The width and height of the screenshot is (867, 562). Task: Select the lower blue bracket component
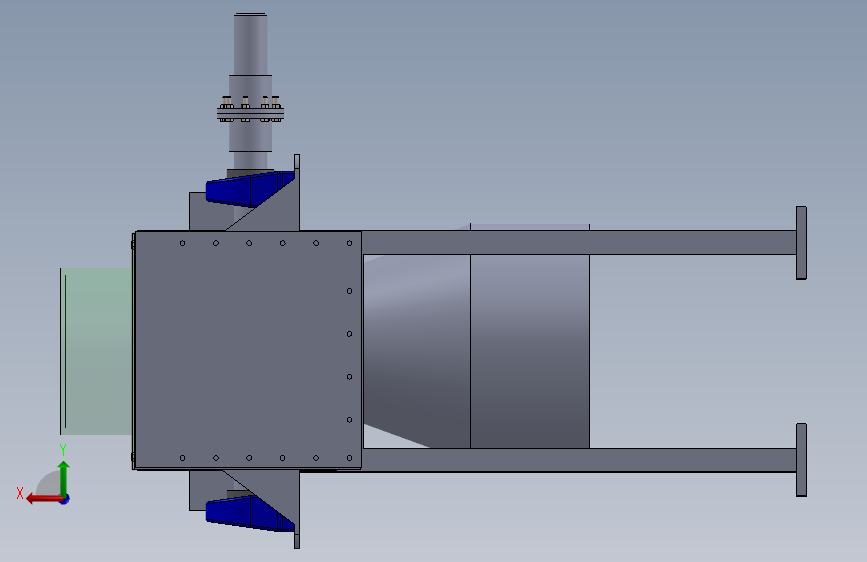(249, 513)
